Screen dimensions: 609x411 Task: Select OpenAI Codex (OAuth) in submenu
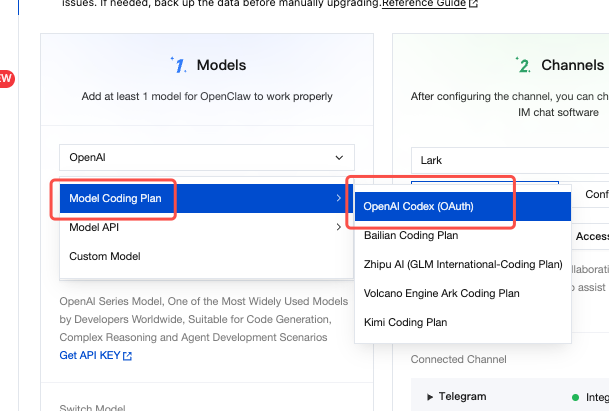[x=419, y=207]
